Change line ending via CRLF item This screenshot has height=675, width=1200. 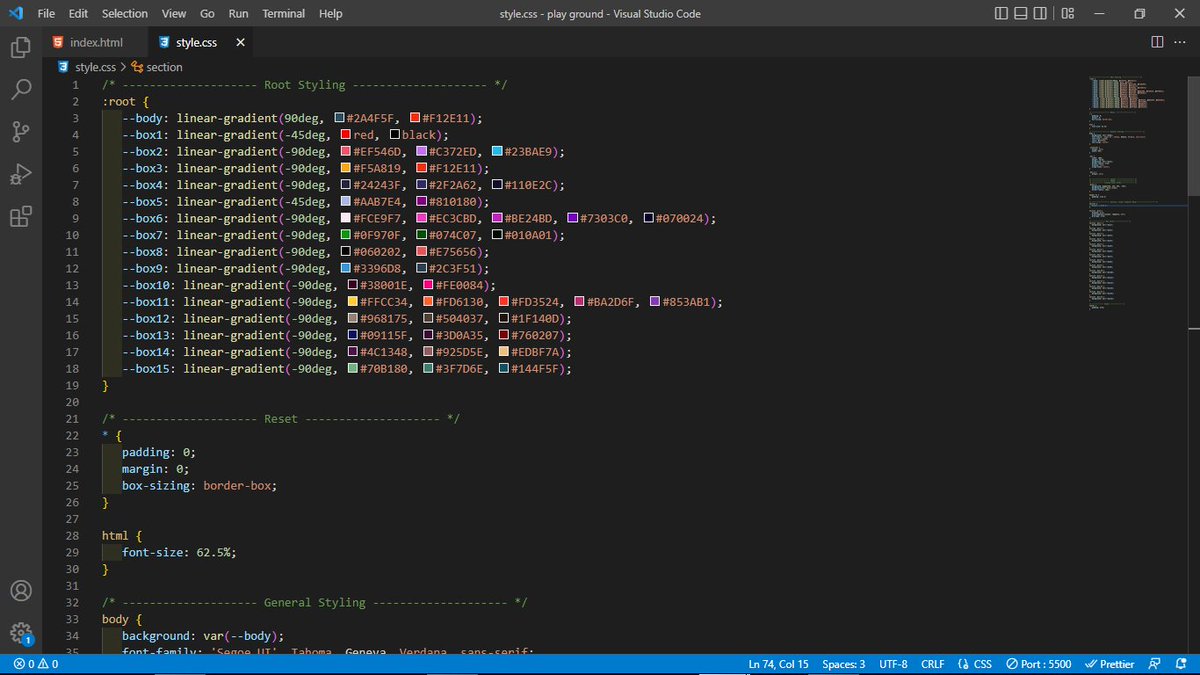(932, 663)
